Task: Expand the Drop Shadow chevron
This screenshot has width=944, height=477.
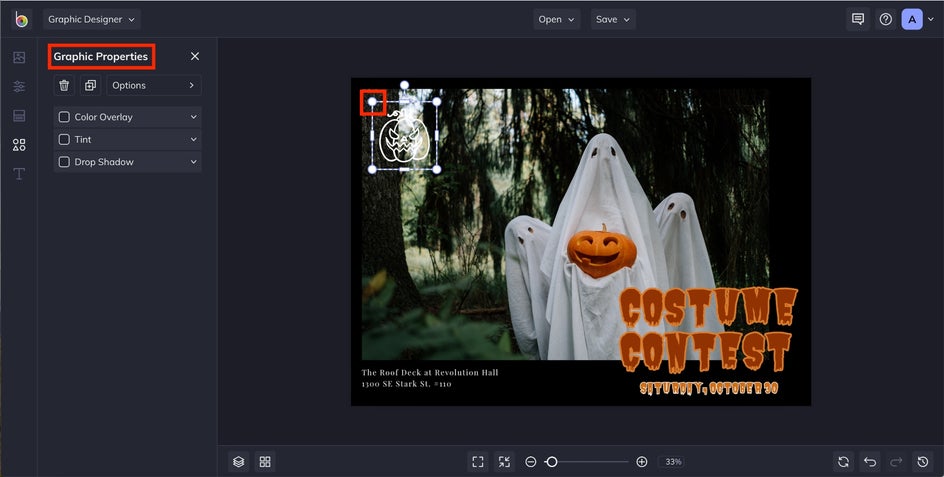Action: 193,161
